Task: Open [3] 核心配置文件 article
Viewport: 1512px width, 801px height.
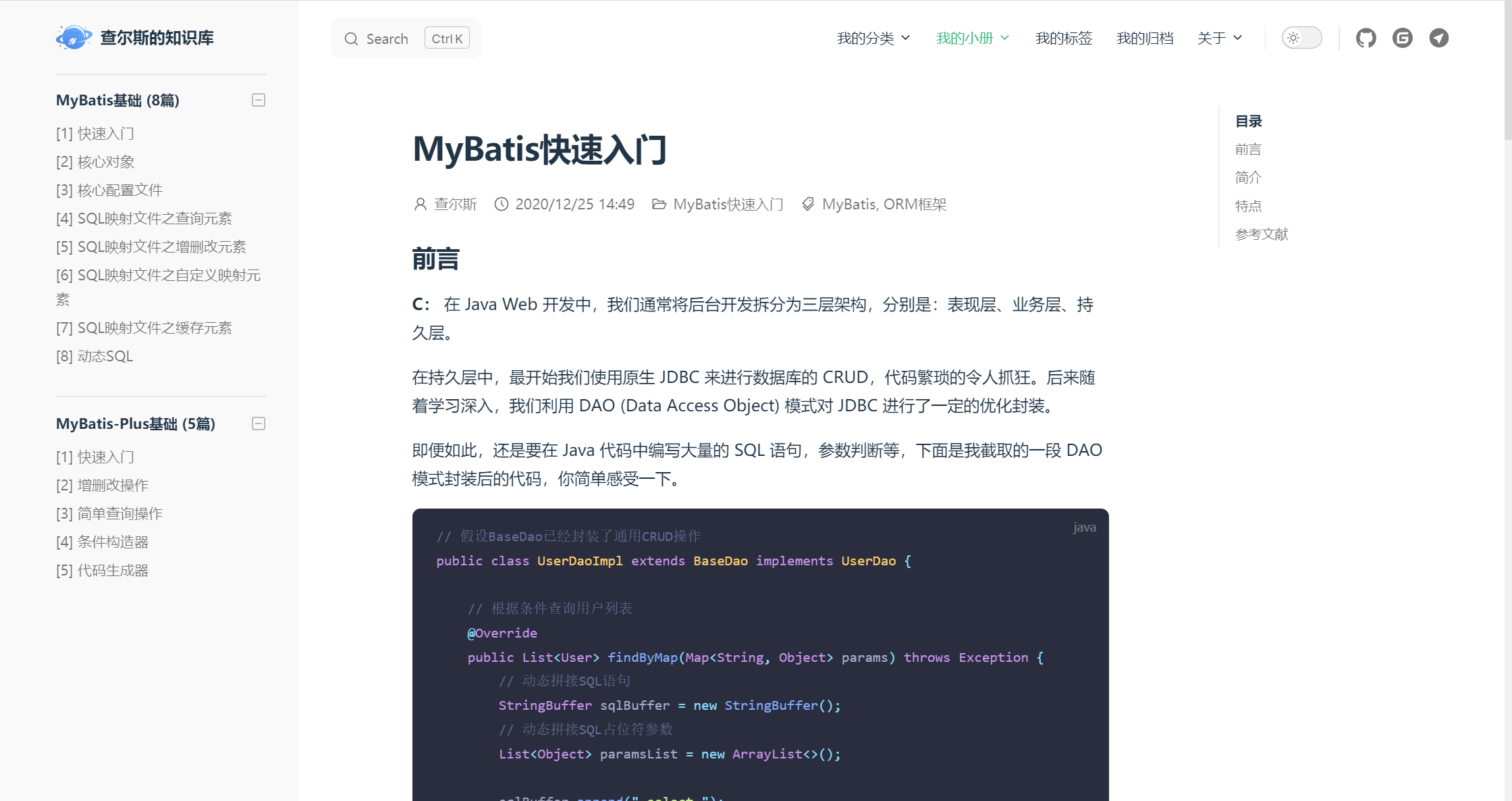Action: tap(109, 190)
